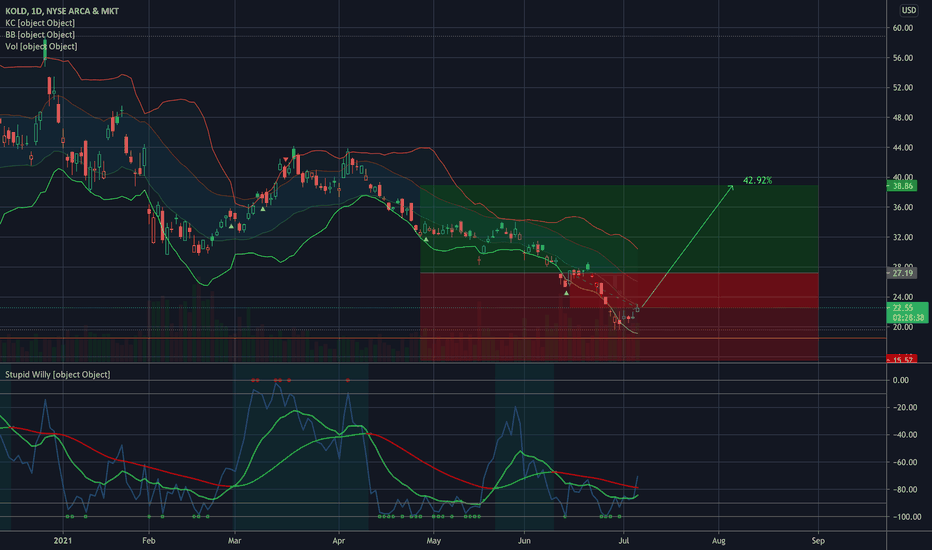Click the 2021 date axis label
This screenshot has height=550, width=932.
click(62, 540)
